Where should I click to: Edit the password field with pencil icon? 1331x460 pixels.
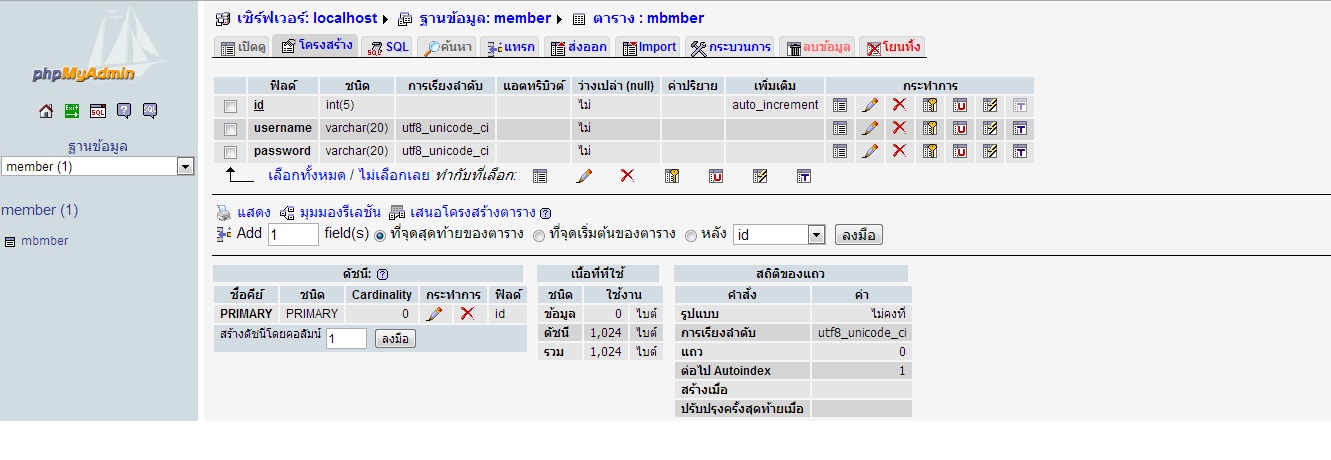(870, 151)
